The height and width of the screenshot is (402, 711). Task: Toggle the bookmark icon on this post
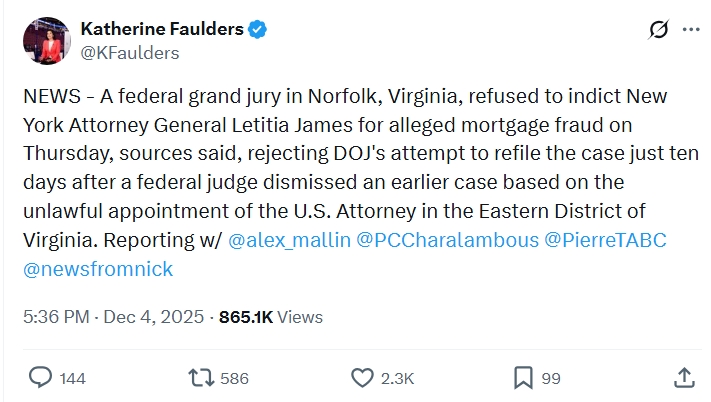(522, 378)
